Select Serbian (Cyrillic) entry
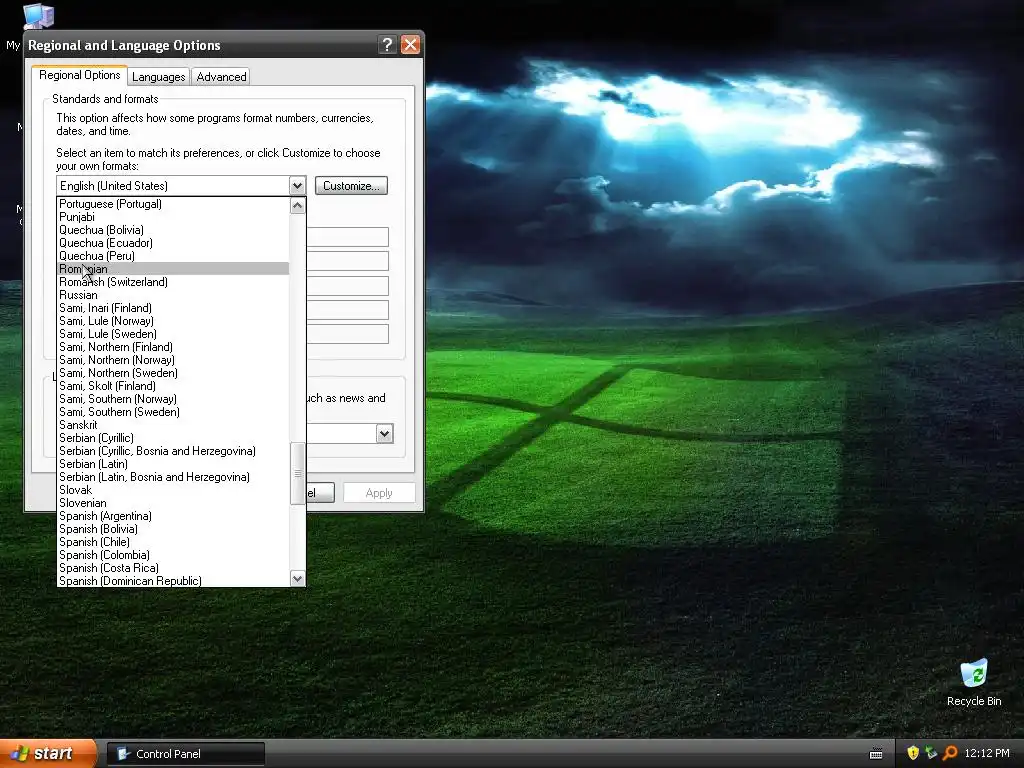Image resolution: width=1024 pixels, height=768 pixels. [173, 438]
